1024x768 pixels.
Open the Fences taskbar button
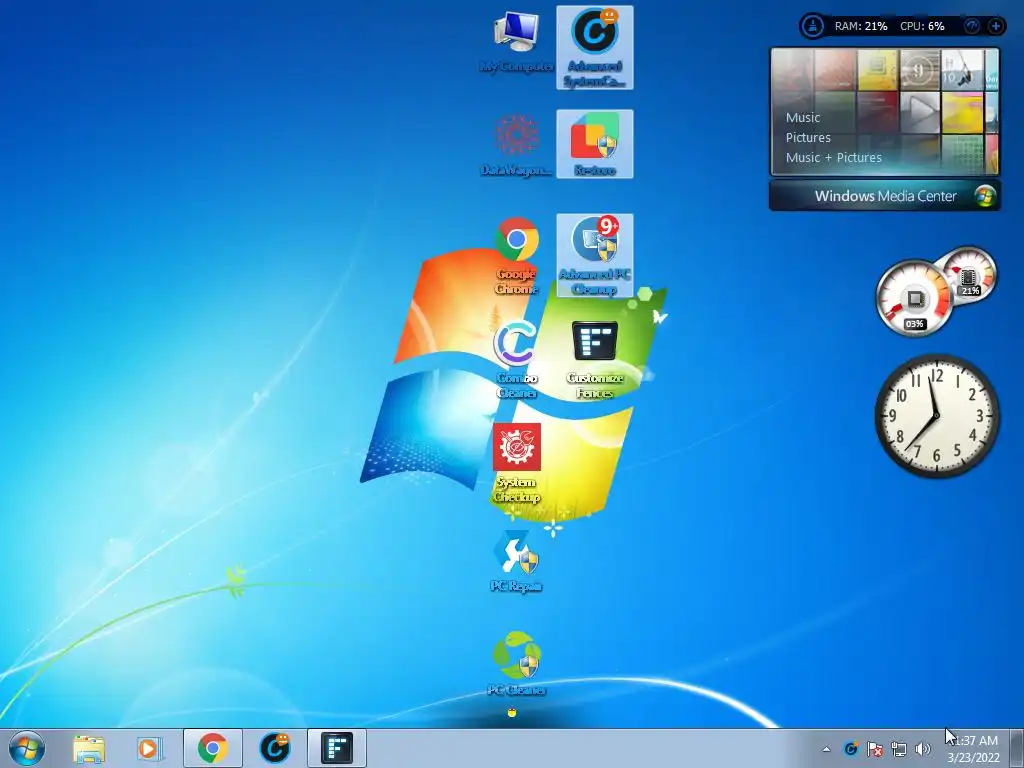click(x=337, y=748)
